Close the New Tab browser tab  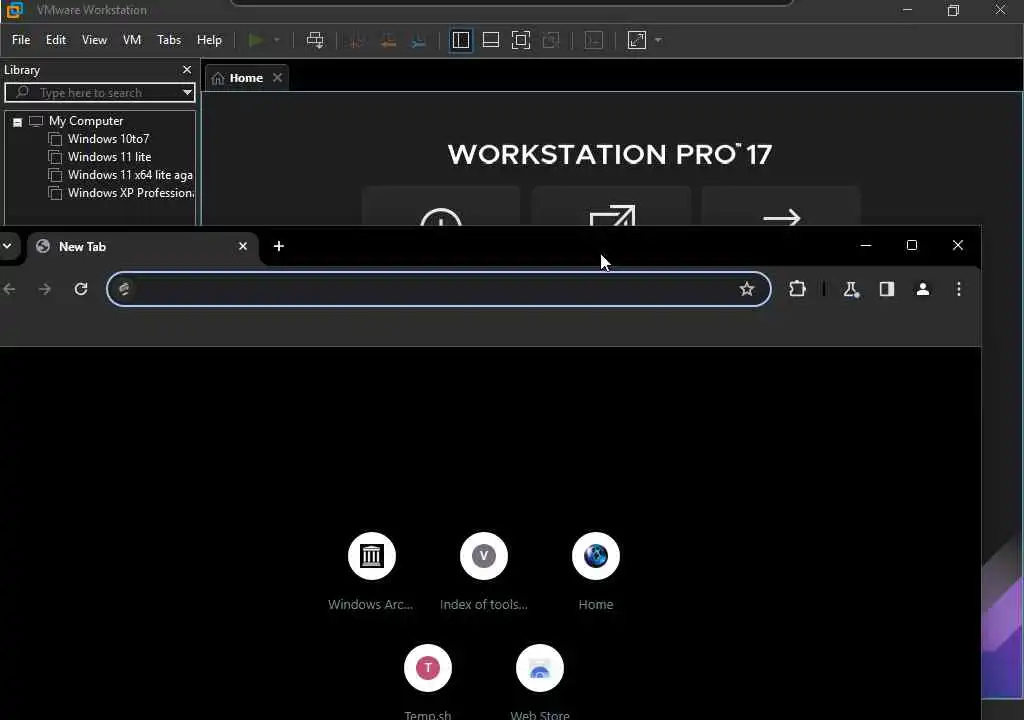(x=243, y=246)
